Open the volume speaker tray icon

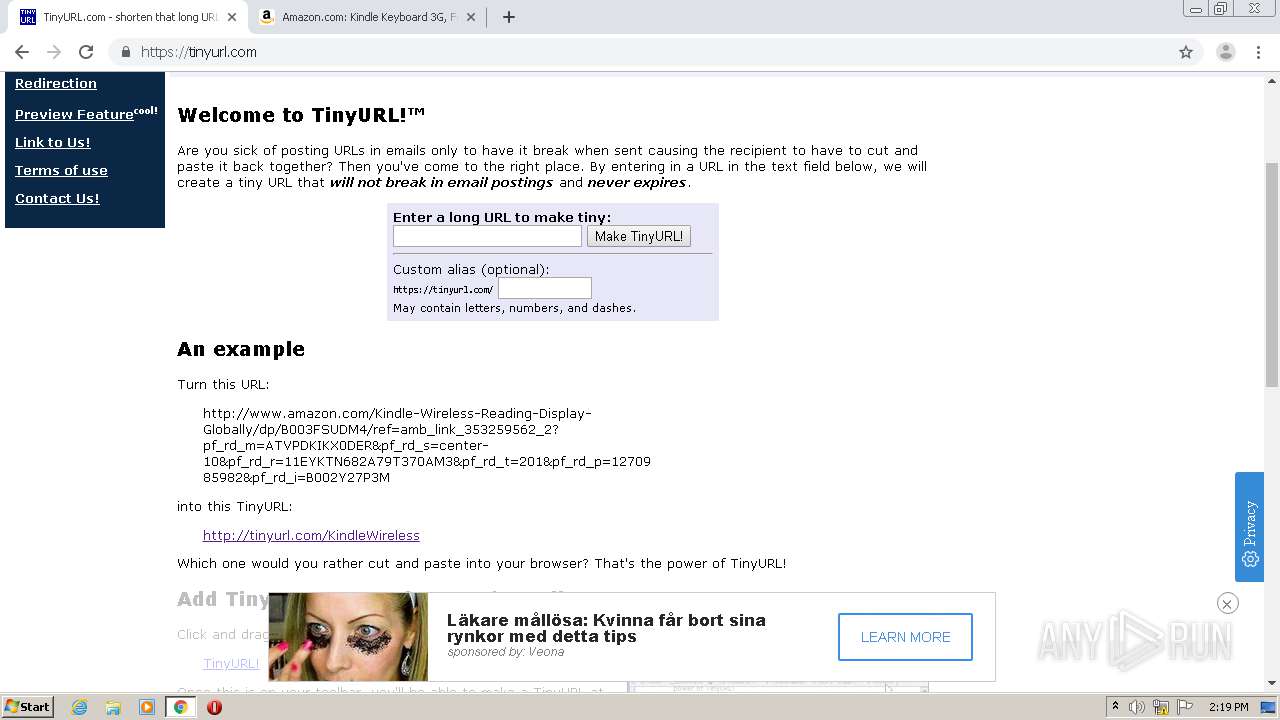click(1138, 707)
